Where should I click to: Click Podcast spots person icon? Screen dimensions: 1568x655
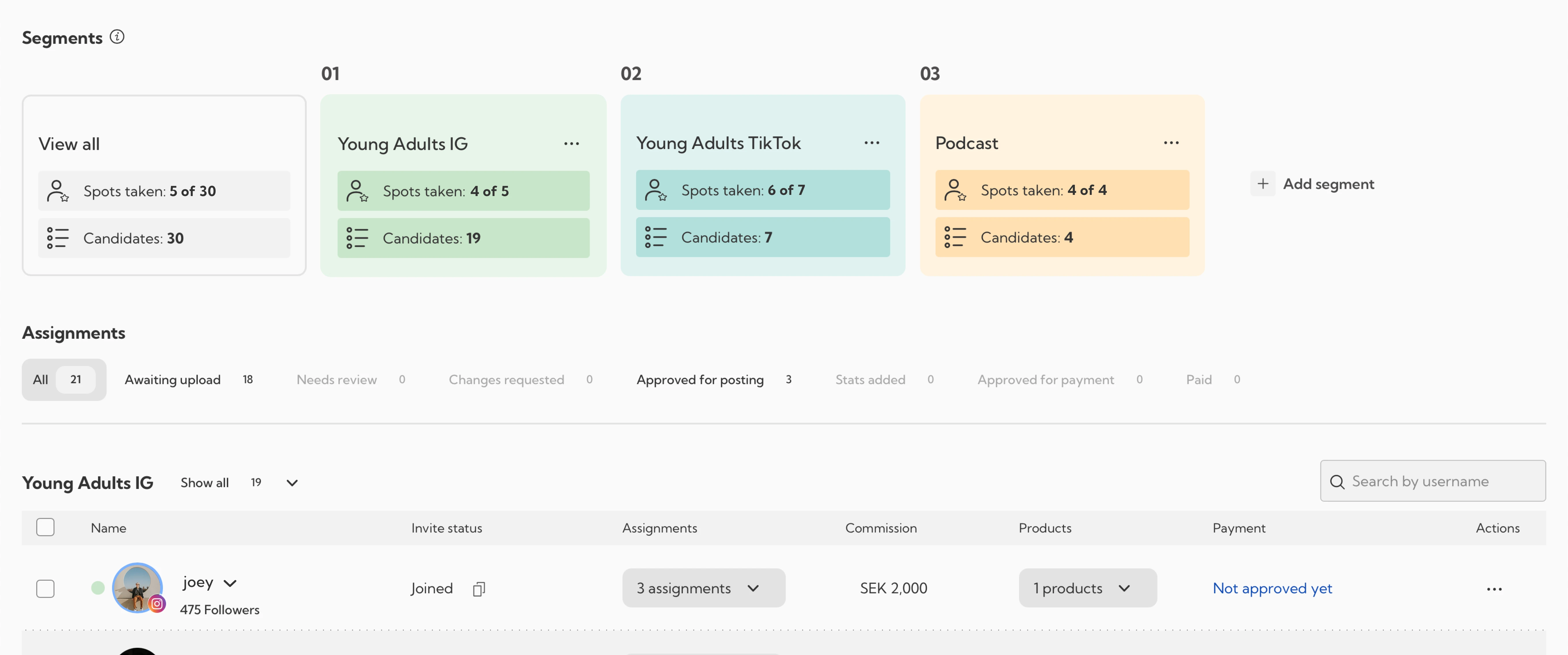pyautogui.click(x=955, y=190)
